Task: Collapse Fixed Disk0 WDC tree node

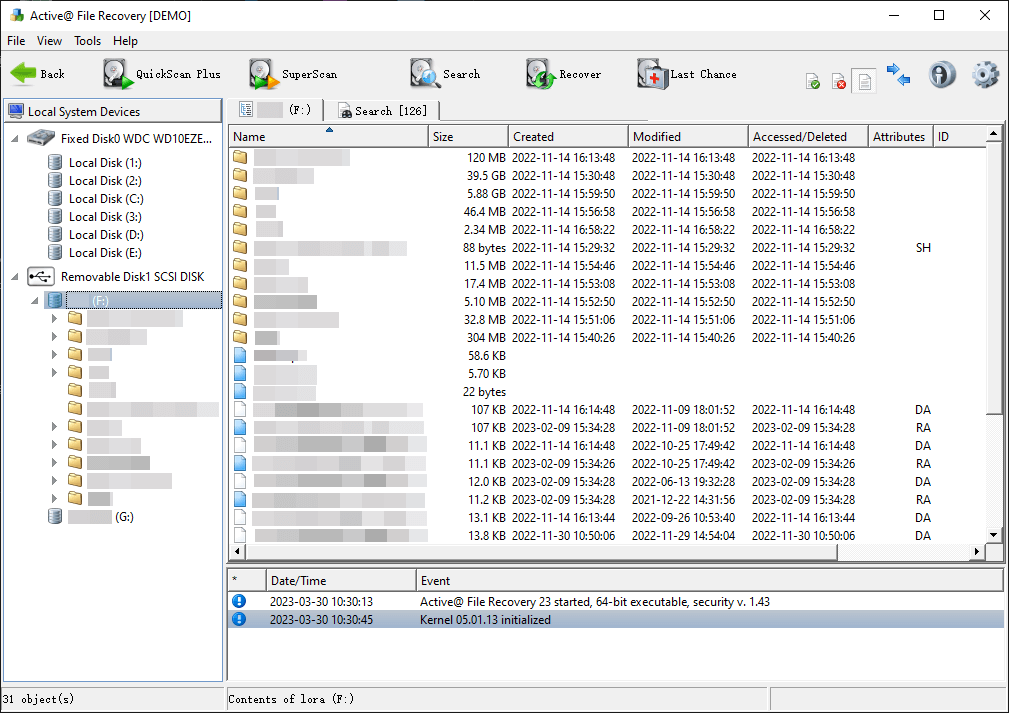Action: point(15,138)
